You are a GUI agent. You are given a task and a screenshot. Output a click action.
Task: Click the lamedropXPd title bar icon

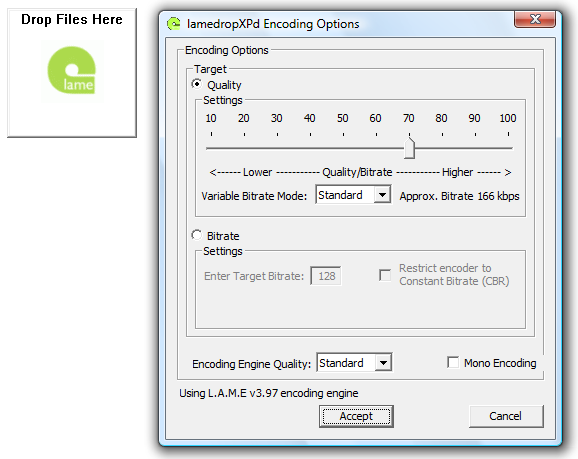174,24
